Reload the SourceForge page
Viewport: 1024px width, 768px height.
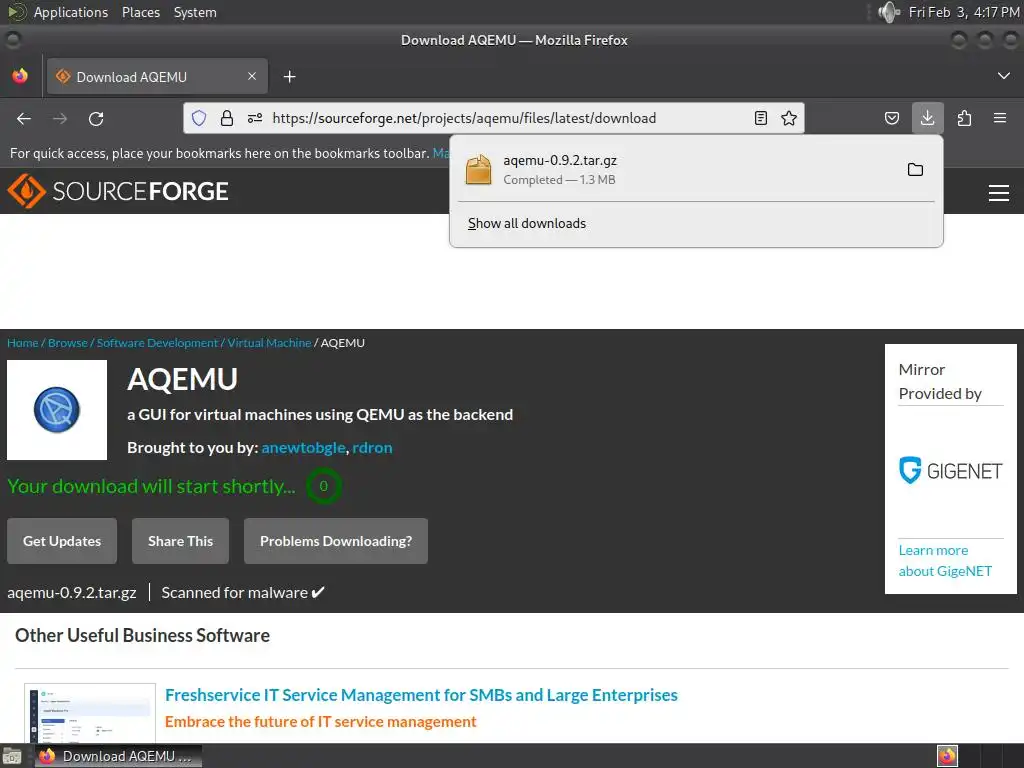(96, 118)
